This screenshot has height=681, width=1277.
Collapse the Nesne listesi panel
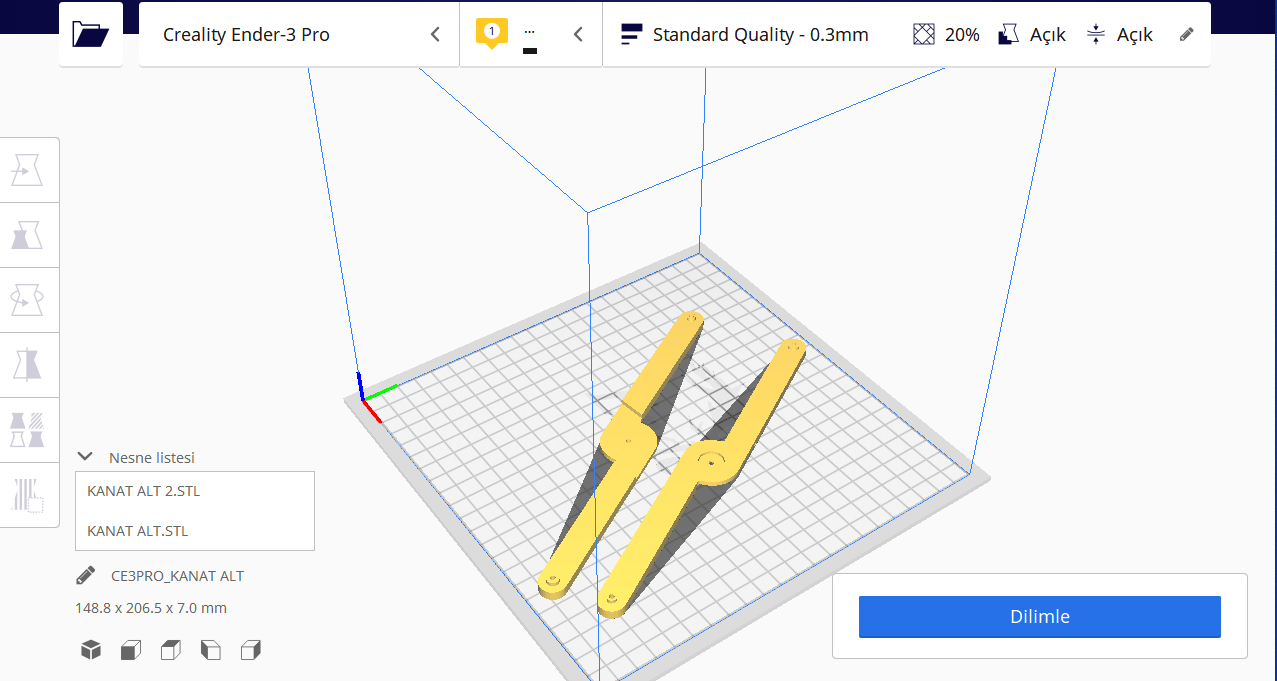pos(85,457)
